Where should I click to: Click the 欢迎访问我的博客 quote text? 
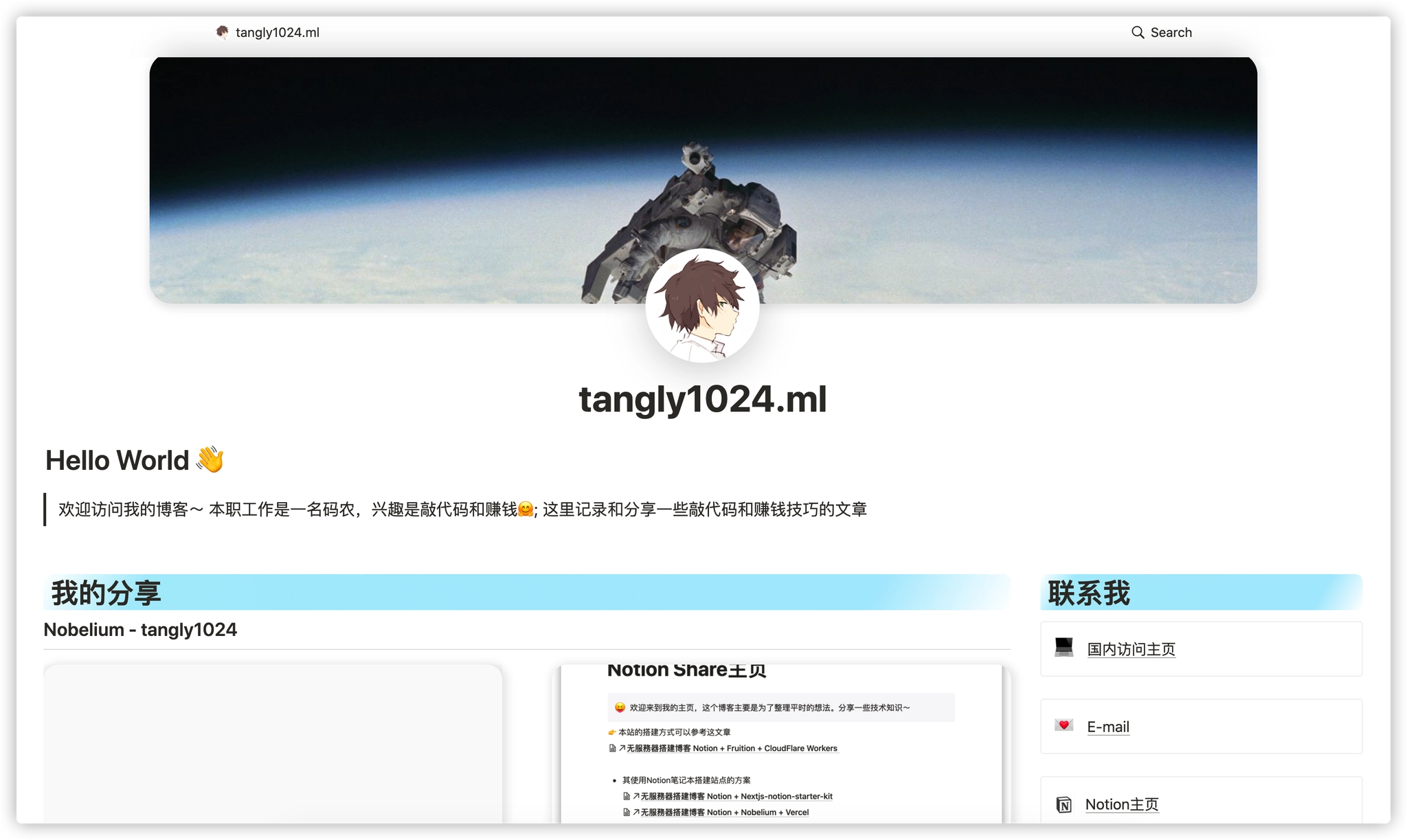pyautogui.click(x=462, y=510)
